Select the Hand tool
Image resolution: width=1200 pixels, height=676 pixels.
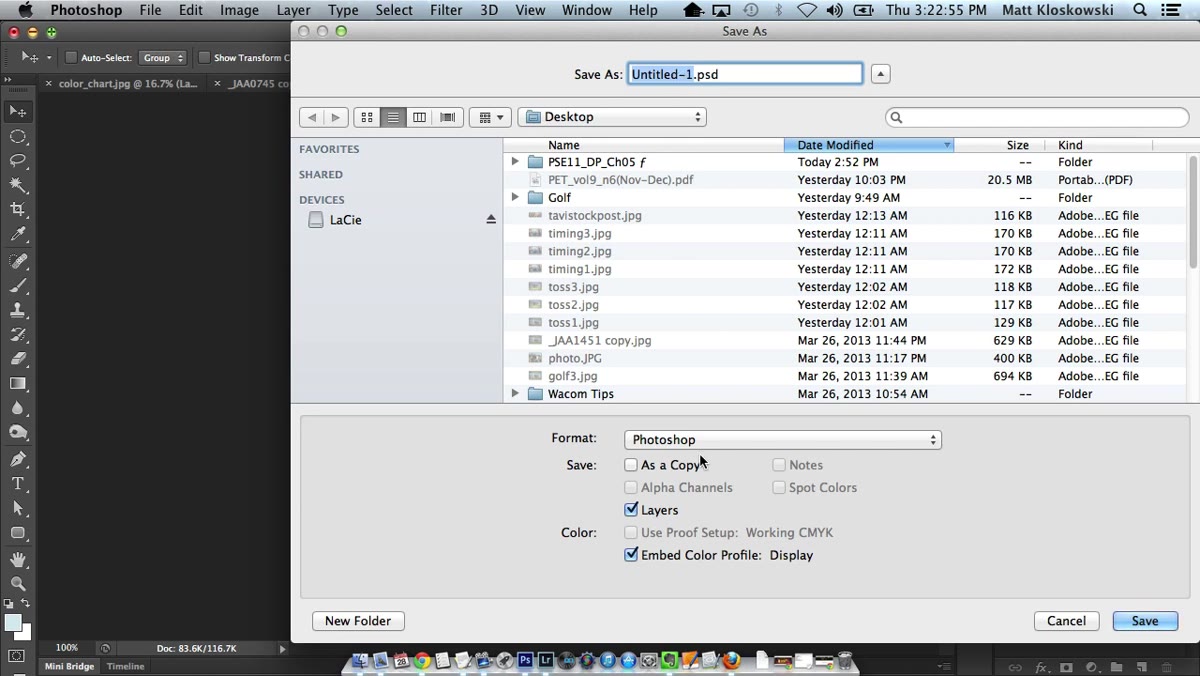18,560
